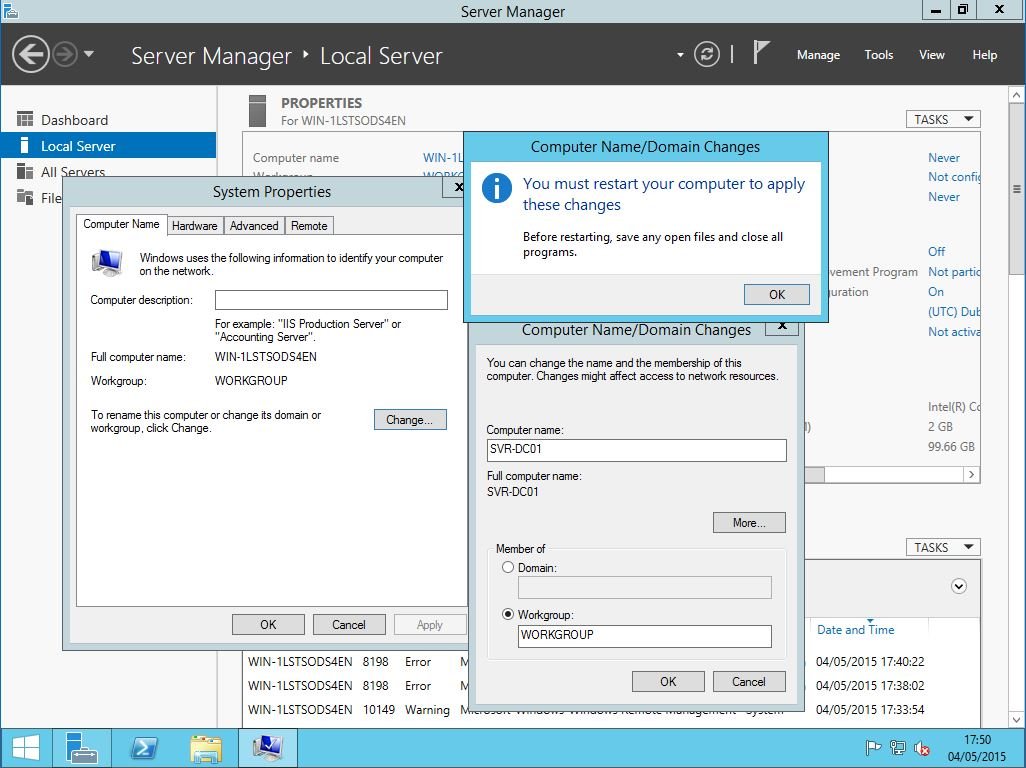
Task: Expand the events section chevron
Action: [x=959, y=586]
